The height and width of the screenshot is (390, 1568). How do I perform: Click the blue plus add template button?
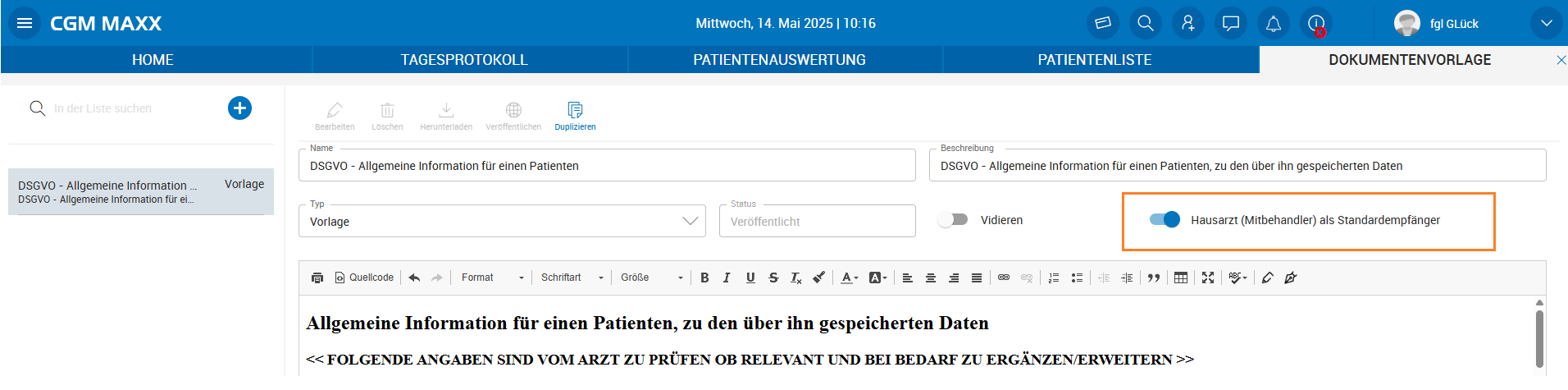(x=239, y=108)
